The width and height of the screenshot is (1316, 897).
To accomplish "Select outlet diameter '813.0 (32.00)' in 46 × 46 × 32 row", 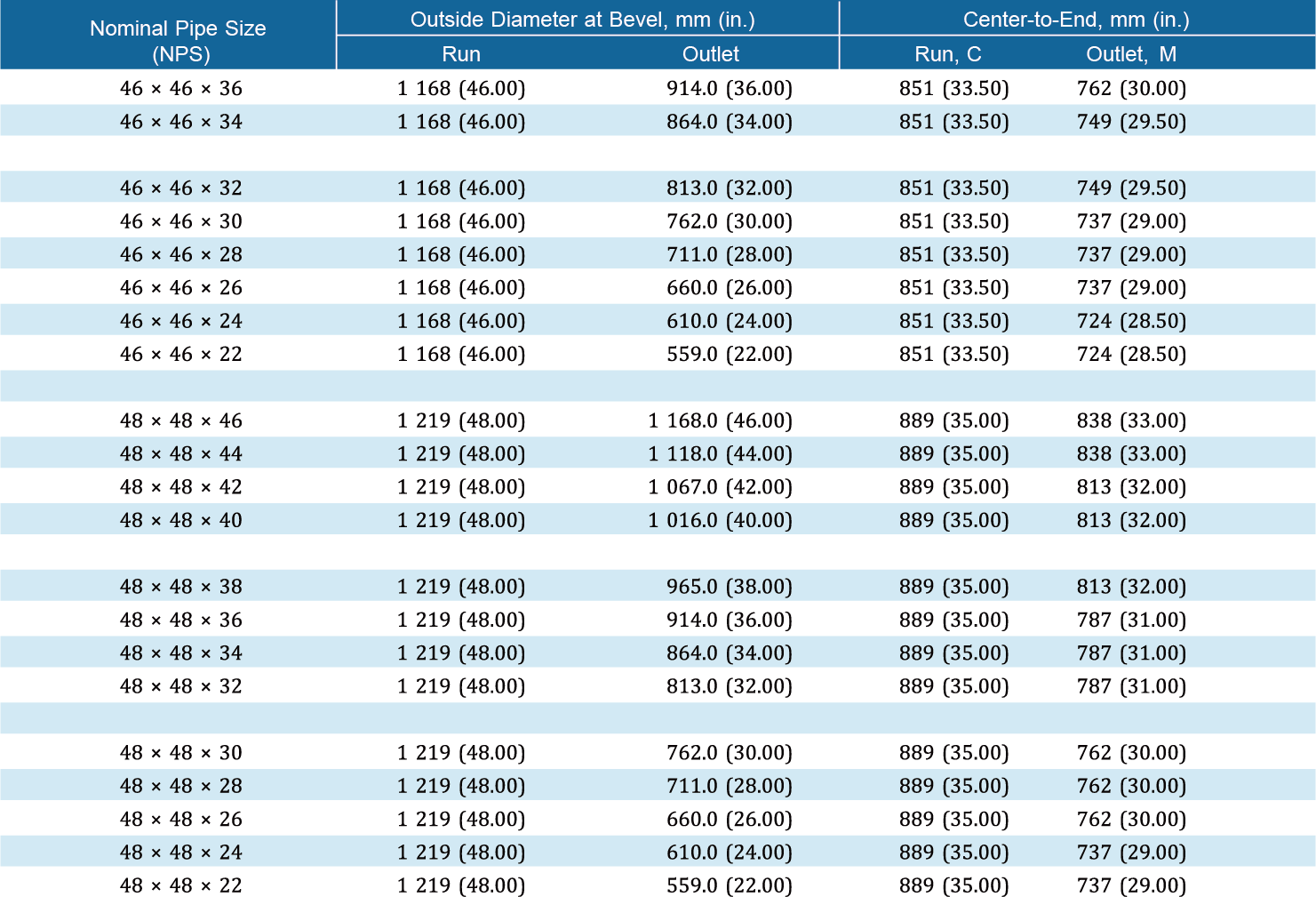I will pyautogui.click(x=730, y=188).
